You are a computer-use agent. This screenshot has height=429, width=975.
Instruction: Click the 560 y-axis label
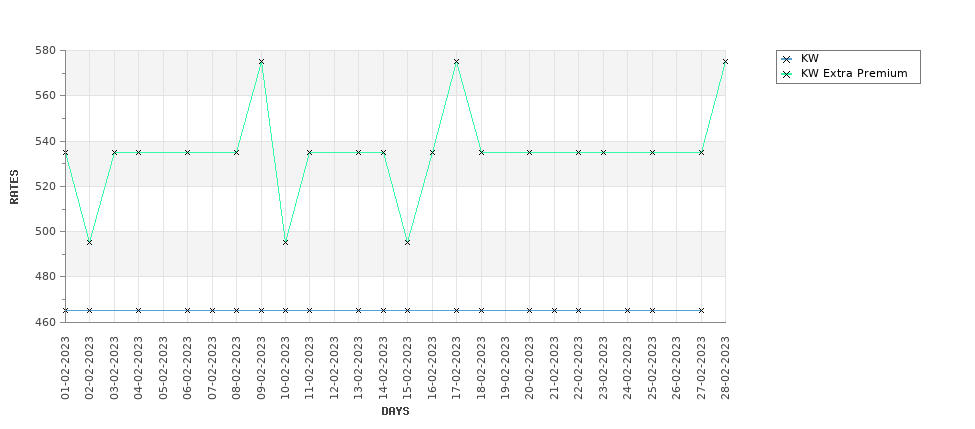coord(47,96)
